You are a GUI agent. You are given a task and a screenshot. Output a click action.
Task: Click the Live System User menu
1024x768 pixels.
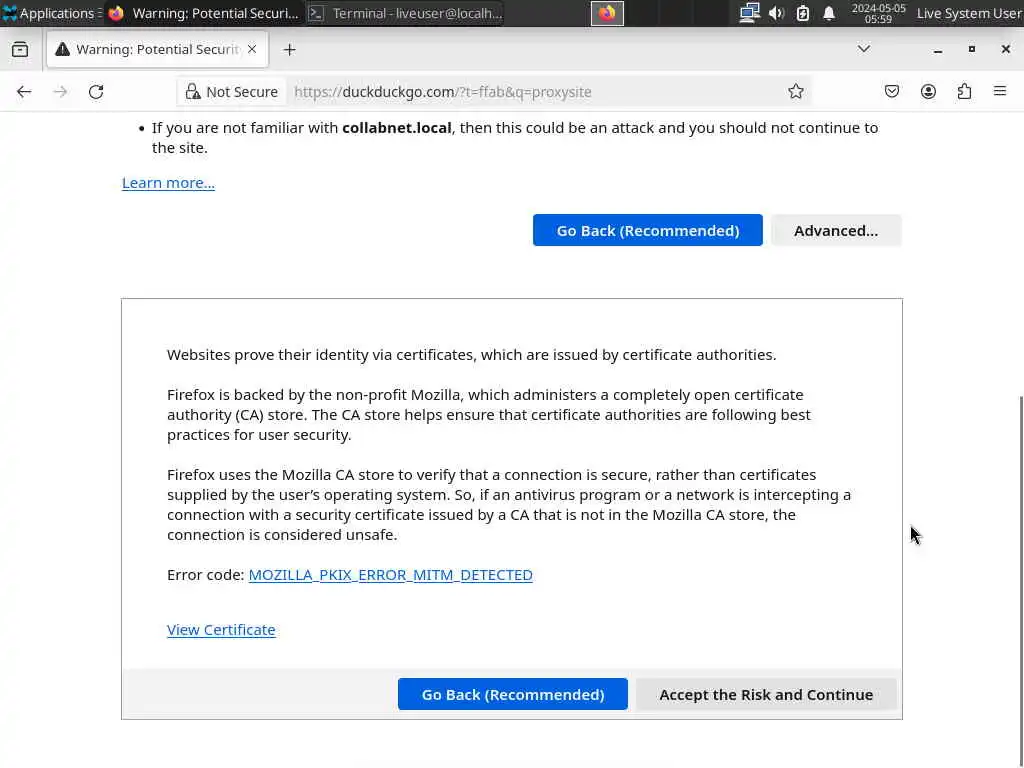click(968, 13)
